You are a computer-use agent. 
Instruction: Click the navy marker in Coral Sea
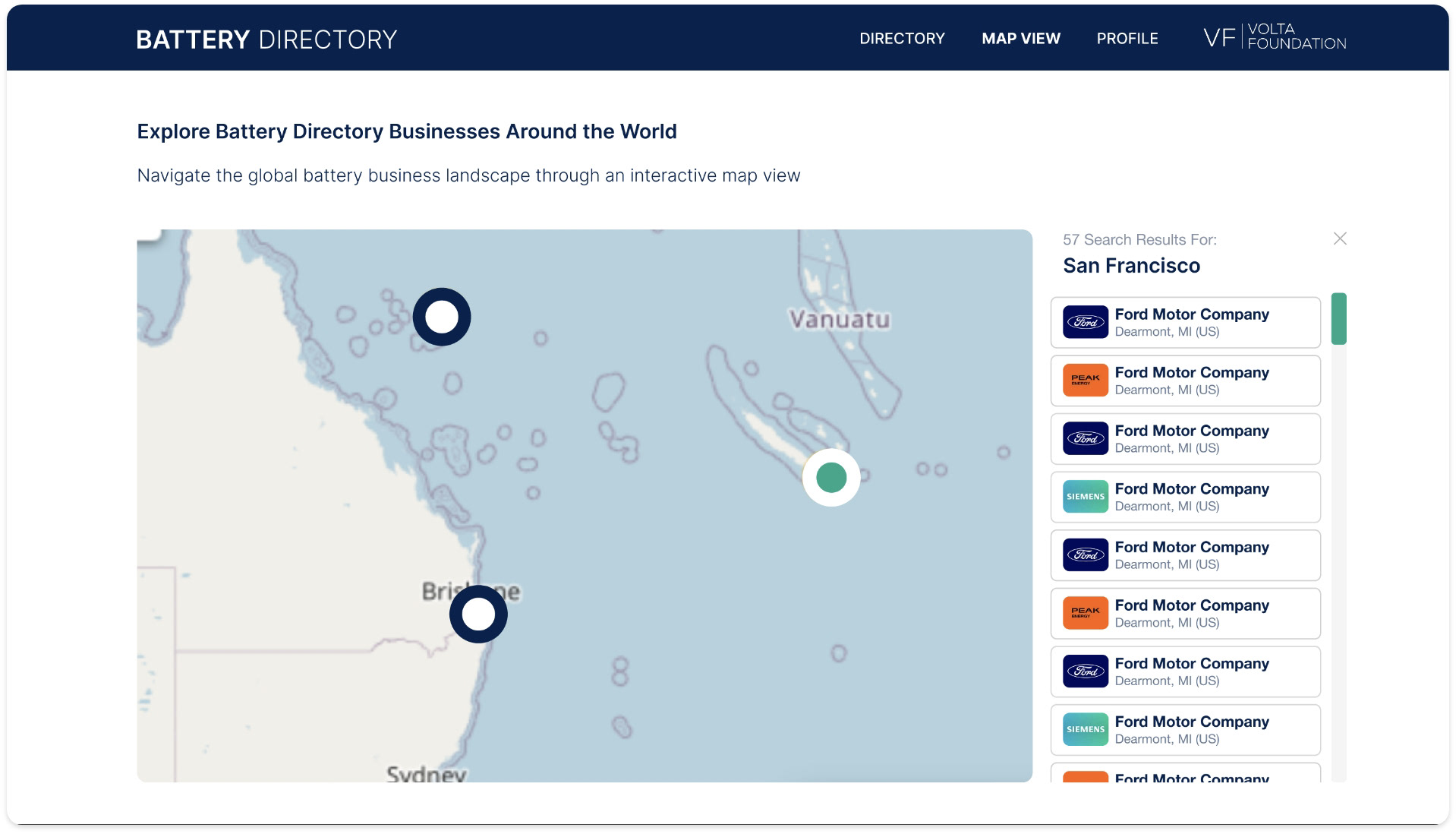click(442, 317)
